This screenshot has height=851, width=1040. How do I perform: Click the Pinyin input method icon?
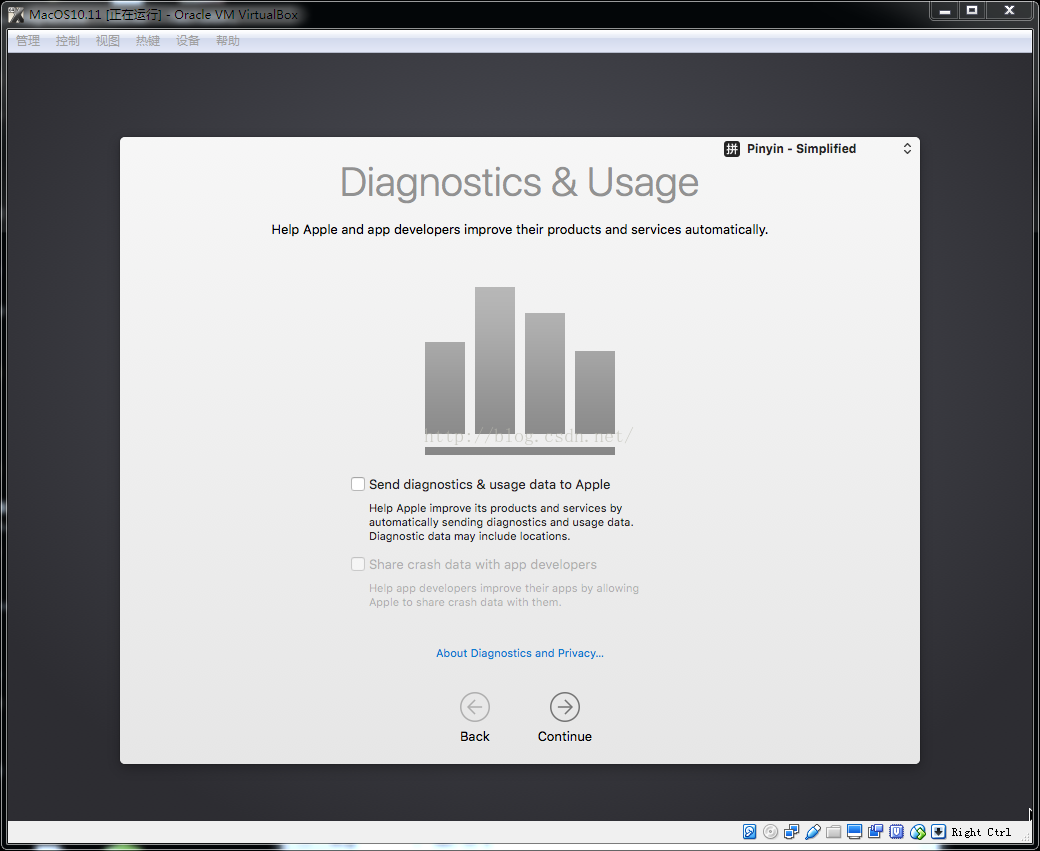[x=732, y=149]
